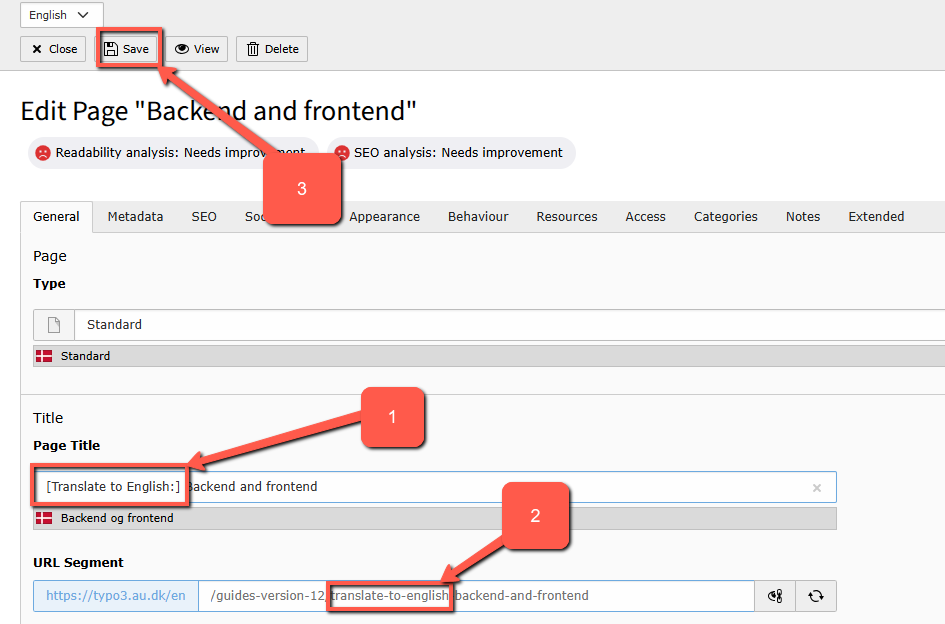Switch to the Metadata tab
The width and height of the screenshot is (945, 624).
135,217
